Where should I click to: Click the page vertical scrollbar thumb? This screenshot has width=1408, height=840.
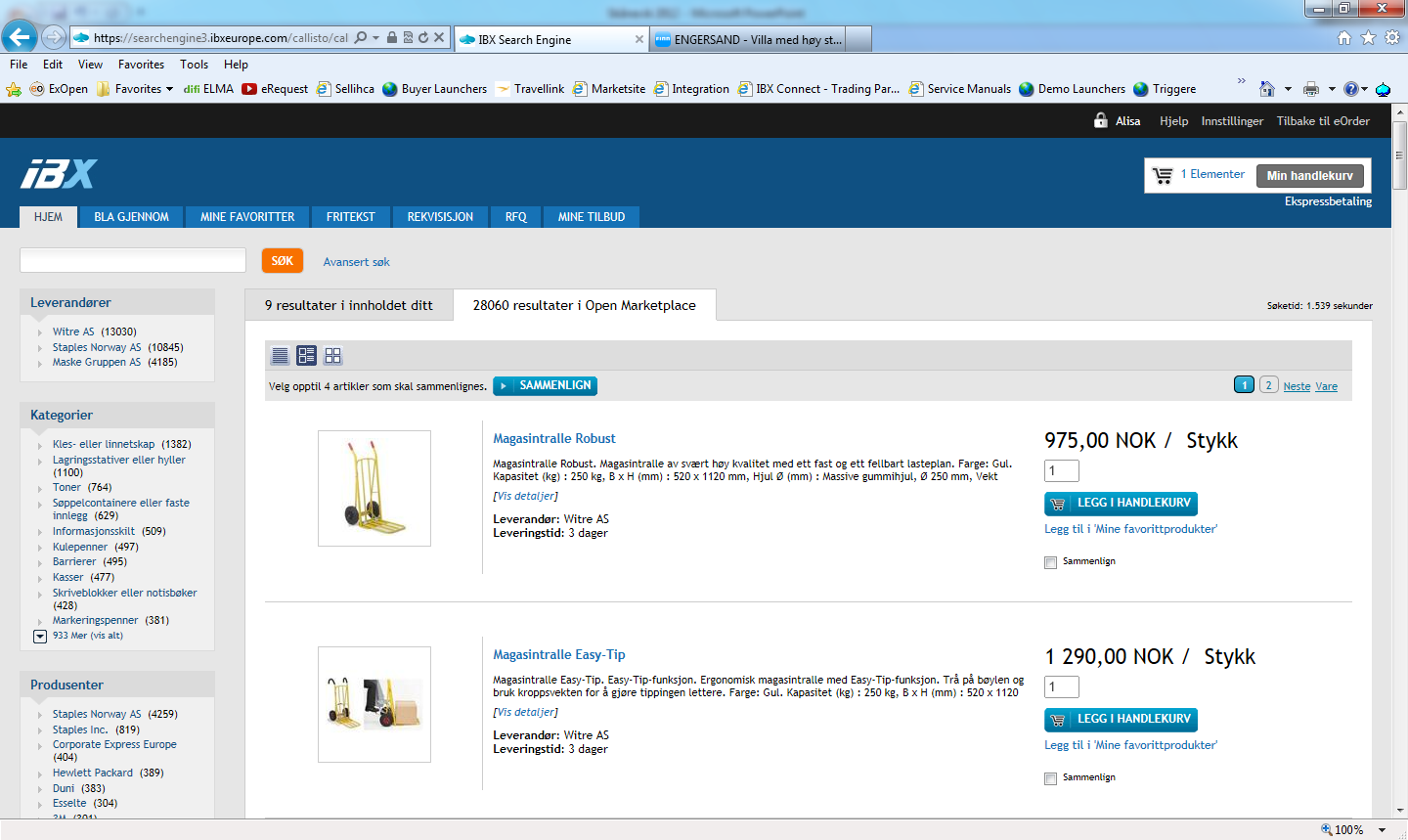point(1399,156)
